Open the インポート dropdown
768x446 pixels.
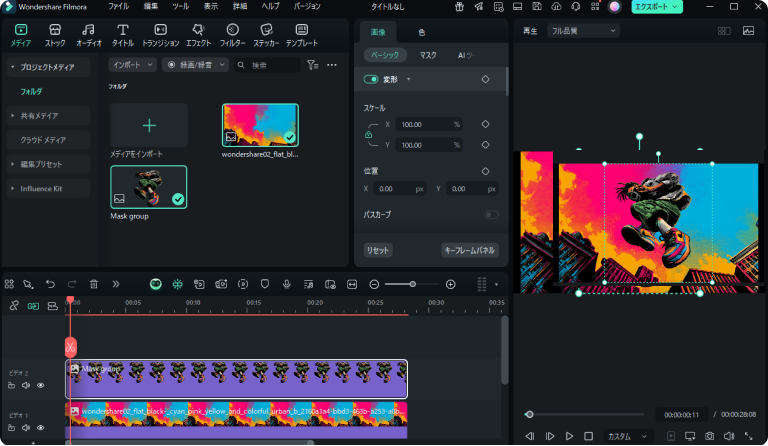132,65
